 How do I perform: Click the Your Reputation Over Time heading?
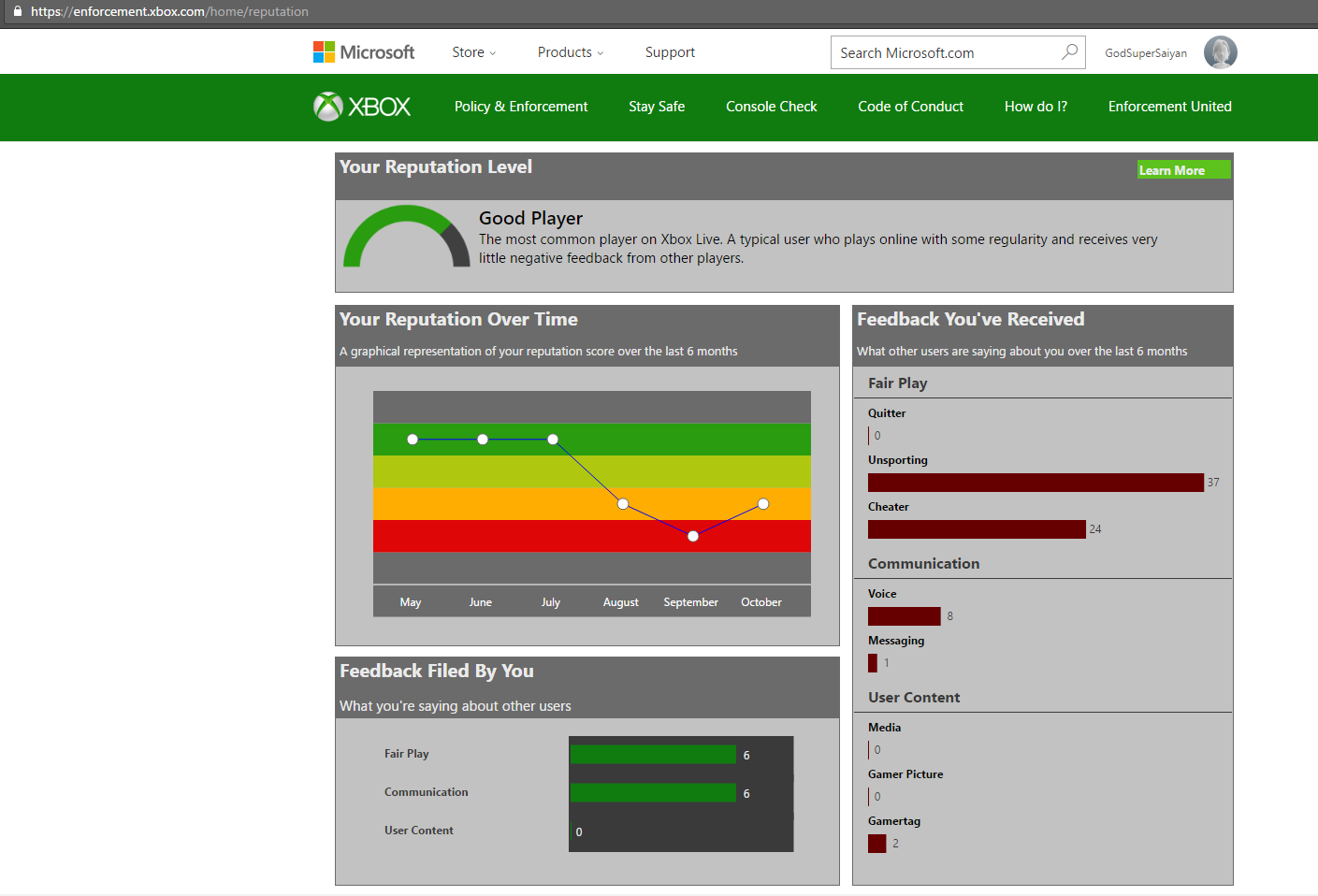[x=458, y=319]
